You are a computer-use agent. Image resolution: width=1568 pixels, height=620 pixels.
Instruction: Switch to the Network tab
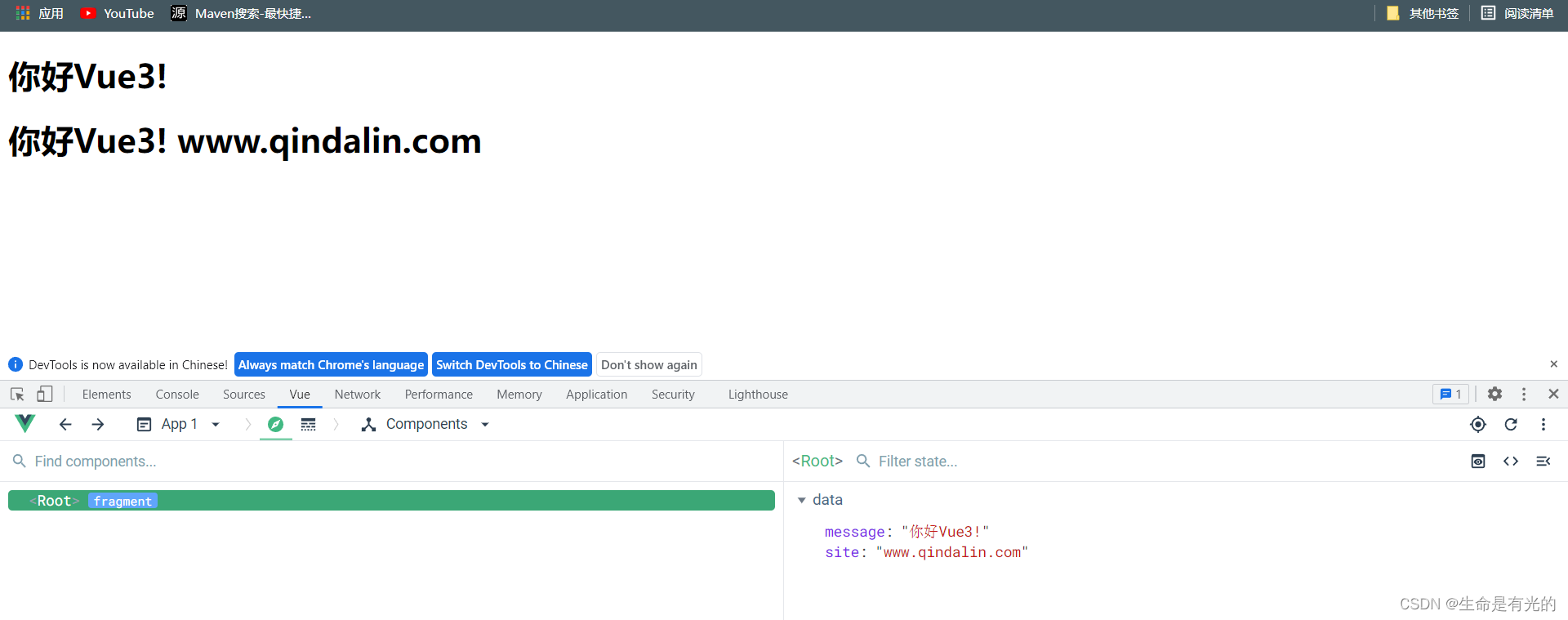[x=357, y=394]
